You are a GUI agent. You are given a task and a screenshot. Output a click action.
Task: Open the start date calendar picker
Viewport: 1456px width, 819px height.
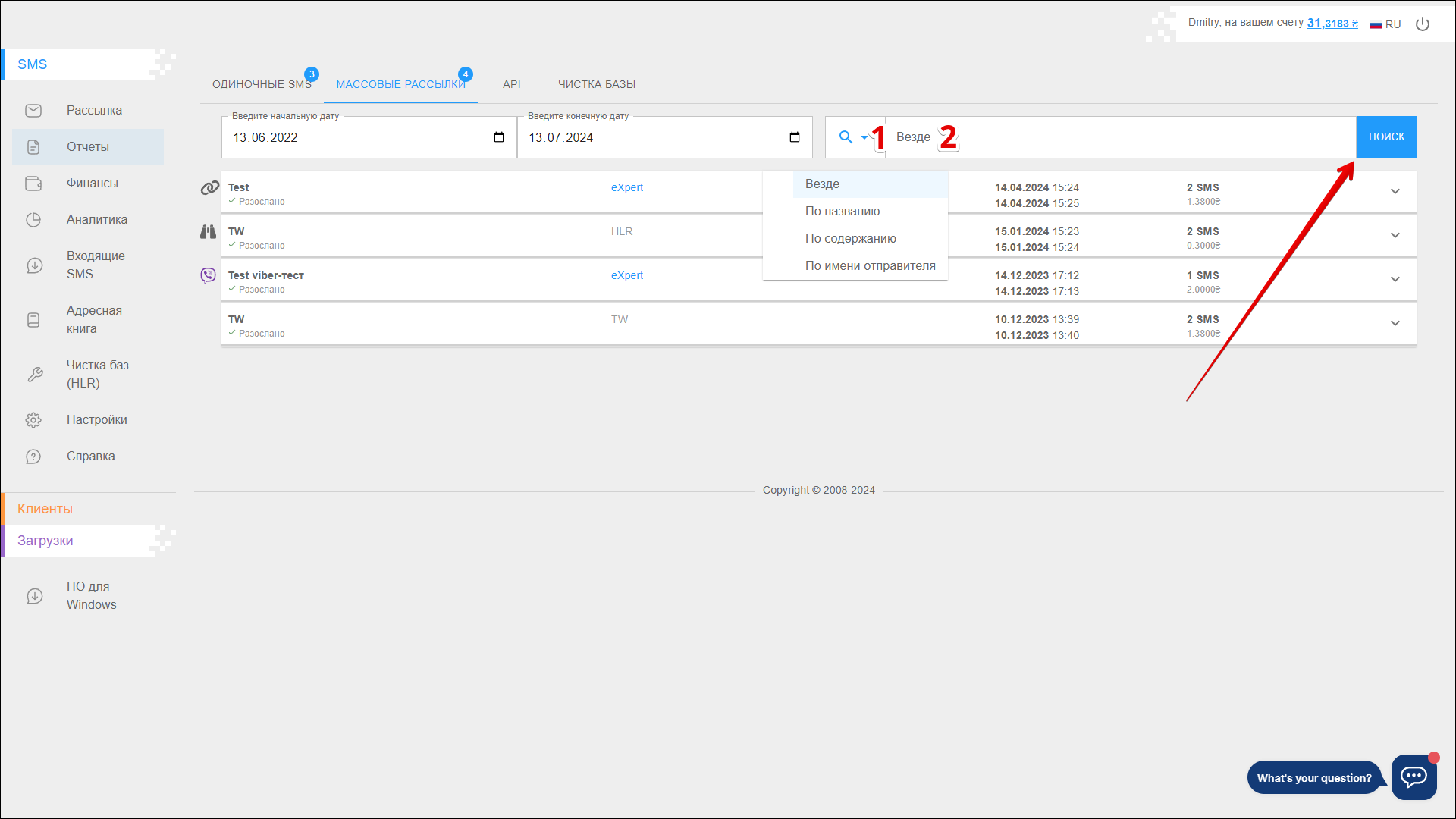(499, 137)
